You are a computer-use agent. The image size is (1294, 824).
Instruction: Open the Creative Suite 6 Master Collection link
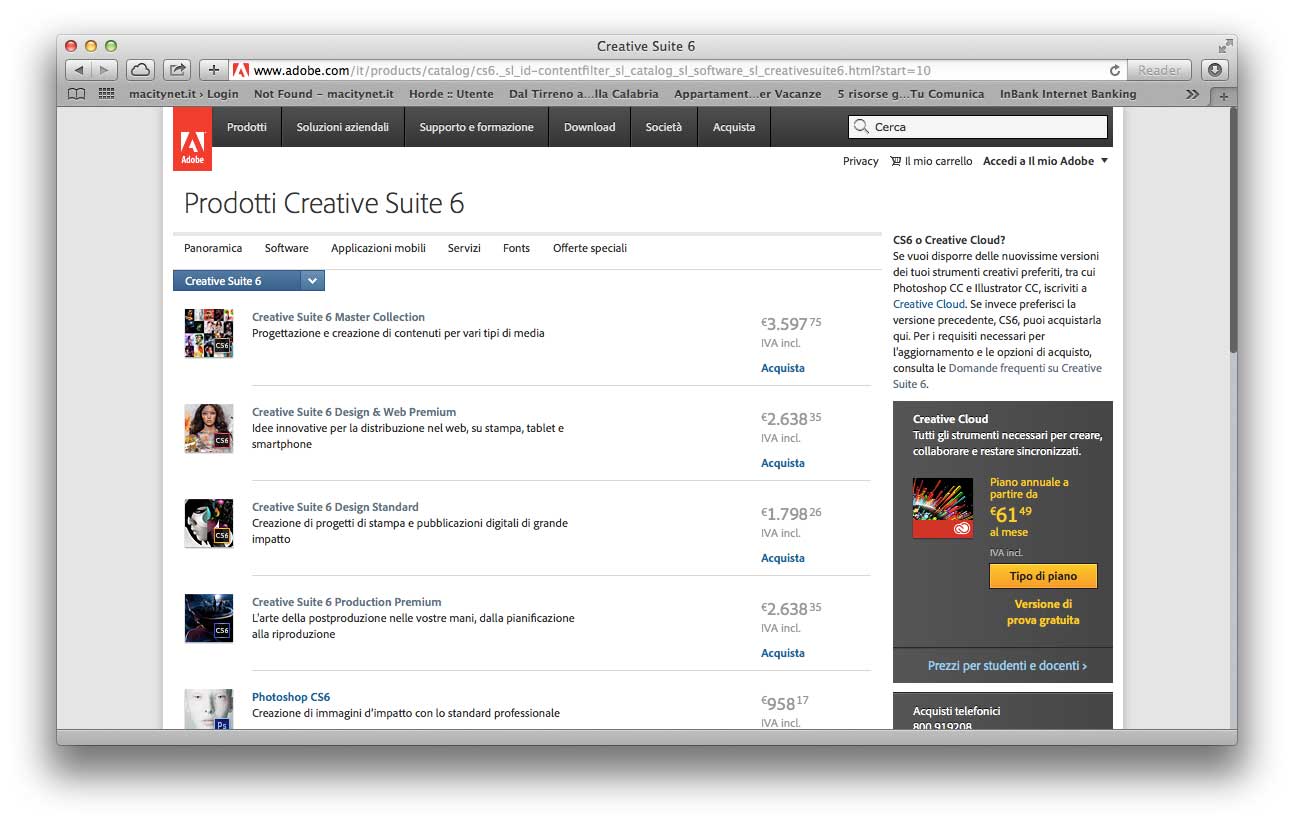pos(338,317)
